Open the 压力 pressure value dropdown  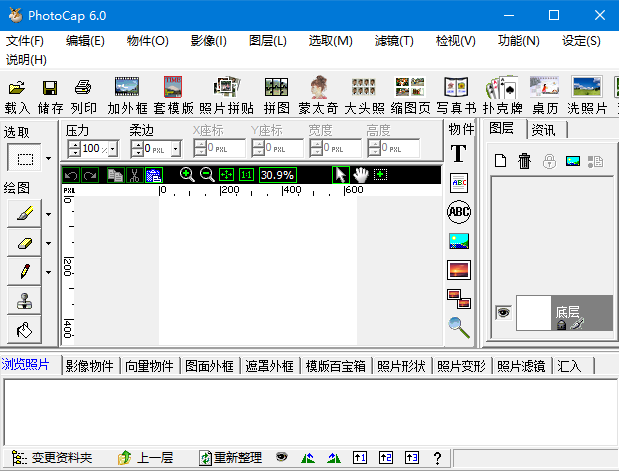[x=113, y=149]
